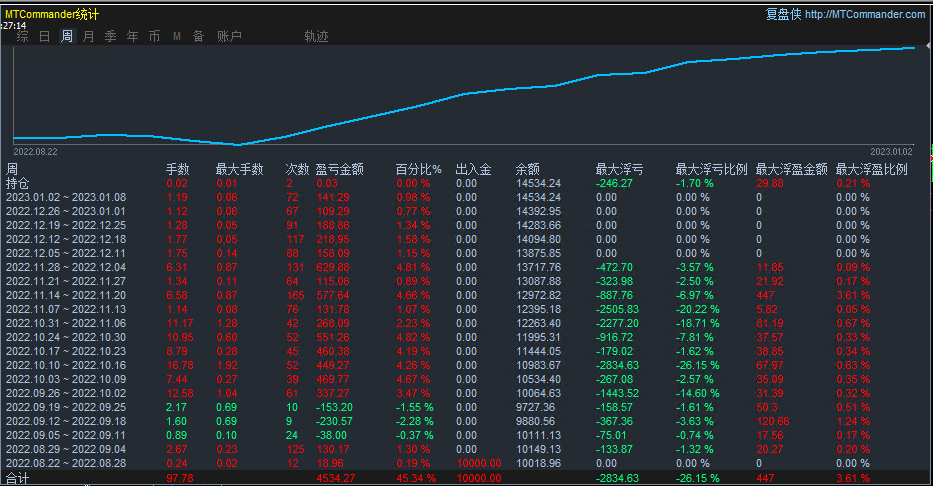
Task: Select week row 2022.10.03 ~ 2022.10.09
Action: 466,379
